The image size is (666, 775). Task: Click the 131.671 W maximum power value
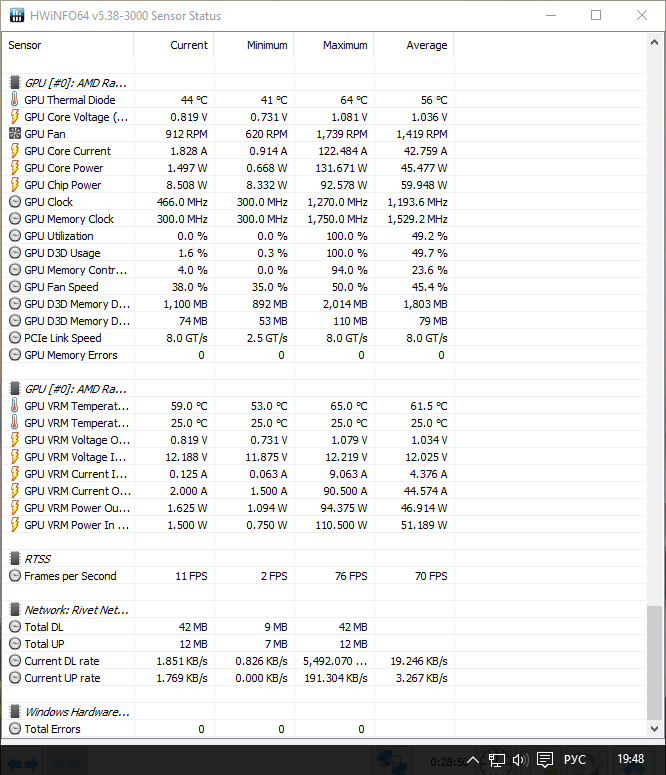click(x=341, y=168)
